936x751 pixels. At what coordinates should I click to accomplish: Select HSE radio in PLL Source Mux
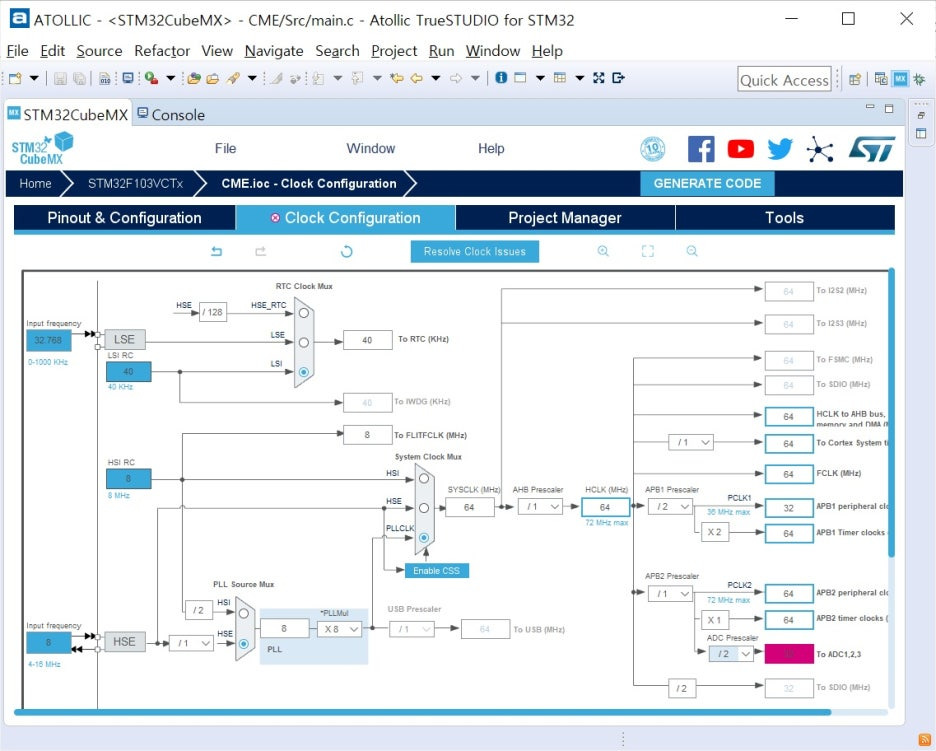coord(244,644)
